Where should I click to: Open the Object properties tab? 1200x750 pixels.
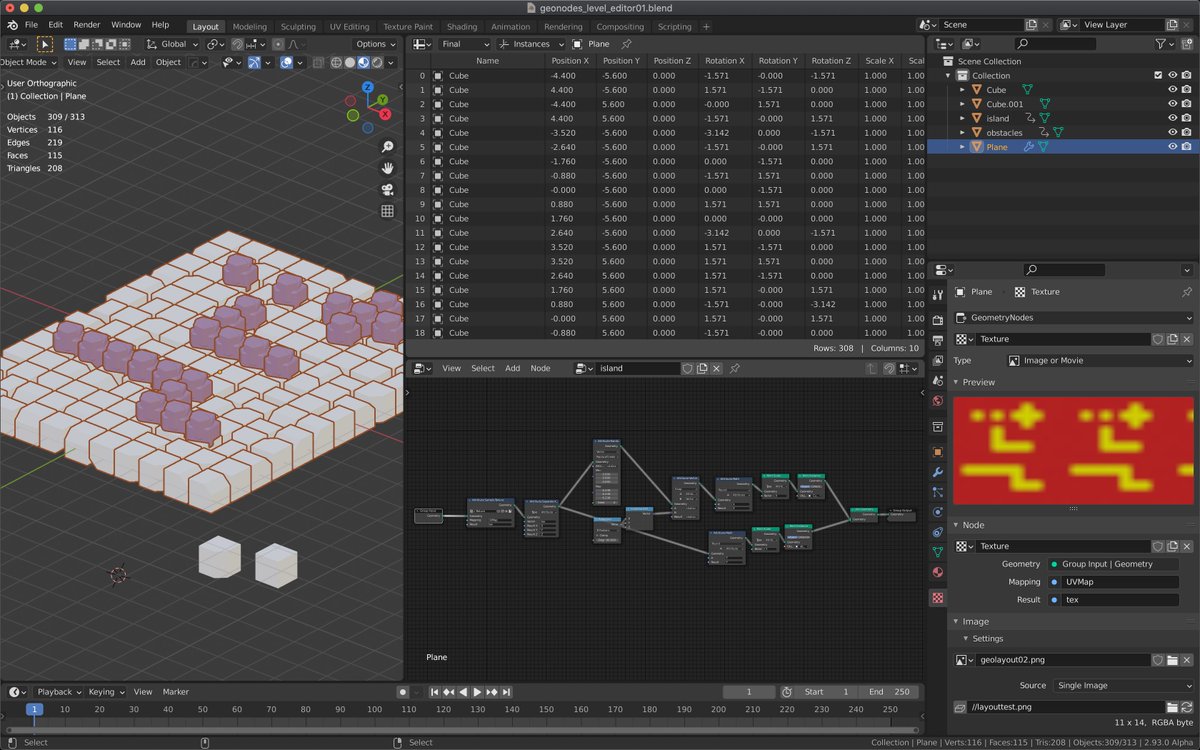pos(937,452)
